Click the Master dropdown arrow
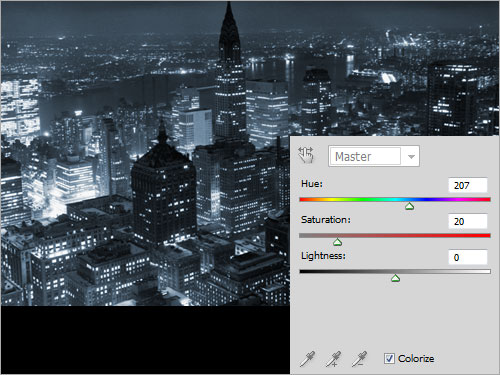 pyautogui.click(x=411, y=156)
